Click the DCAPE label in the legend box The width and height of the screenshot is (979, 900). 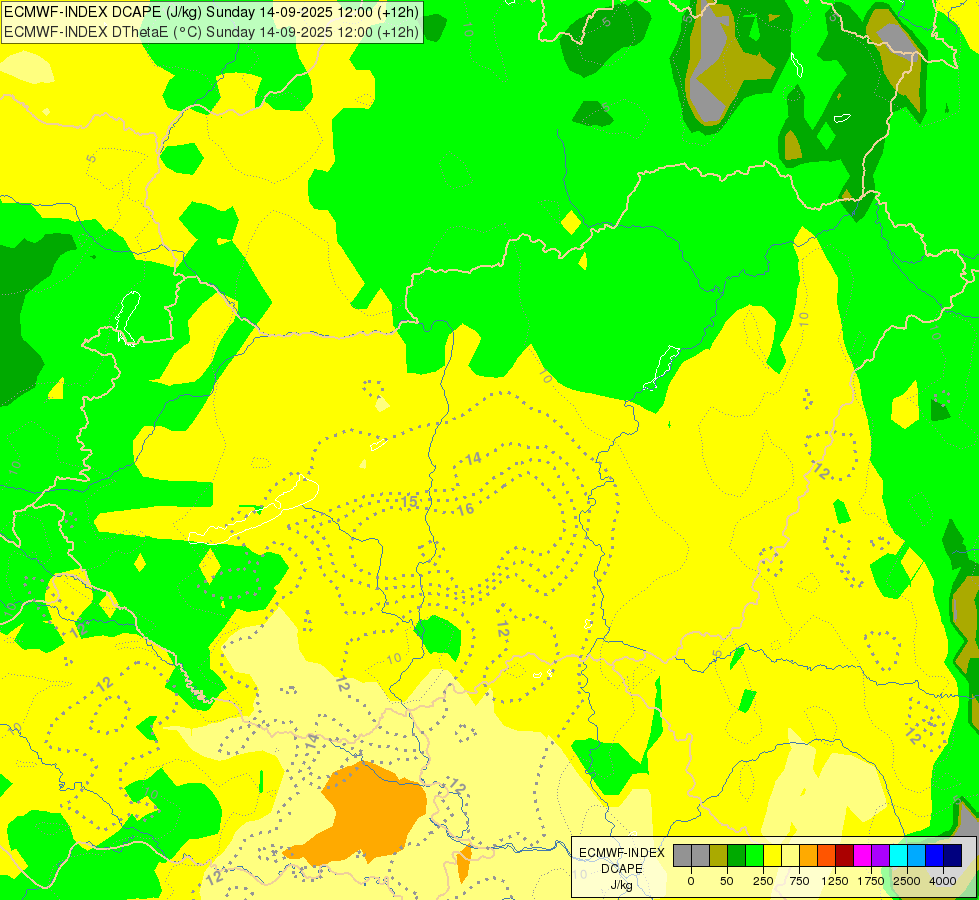tap(622, 869)
